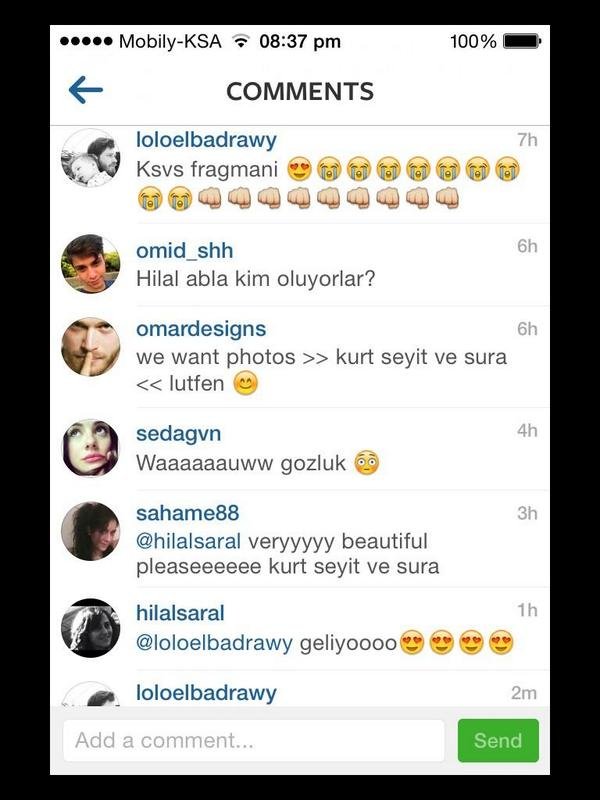Viewport: 600px width, 800px height.
Task: Open the sahame88 username link
Action: pos(187,513)
